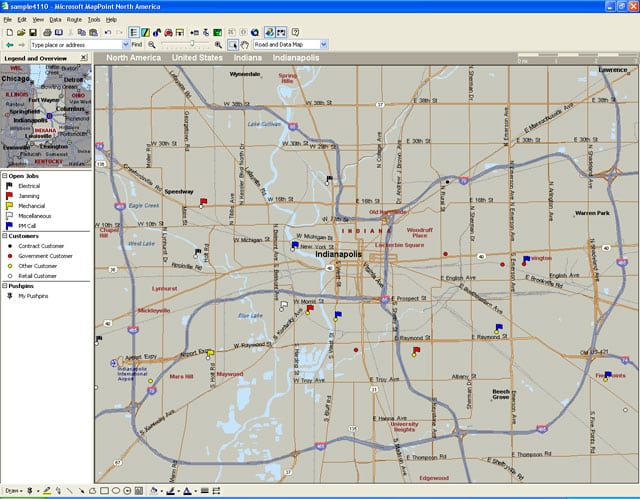Viewport: 640px width, 499px height.
Task: Click the Paste toolbar icon
Action: (93, 32)
